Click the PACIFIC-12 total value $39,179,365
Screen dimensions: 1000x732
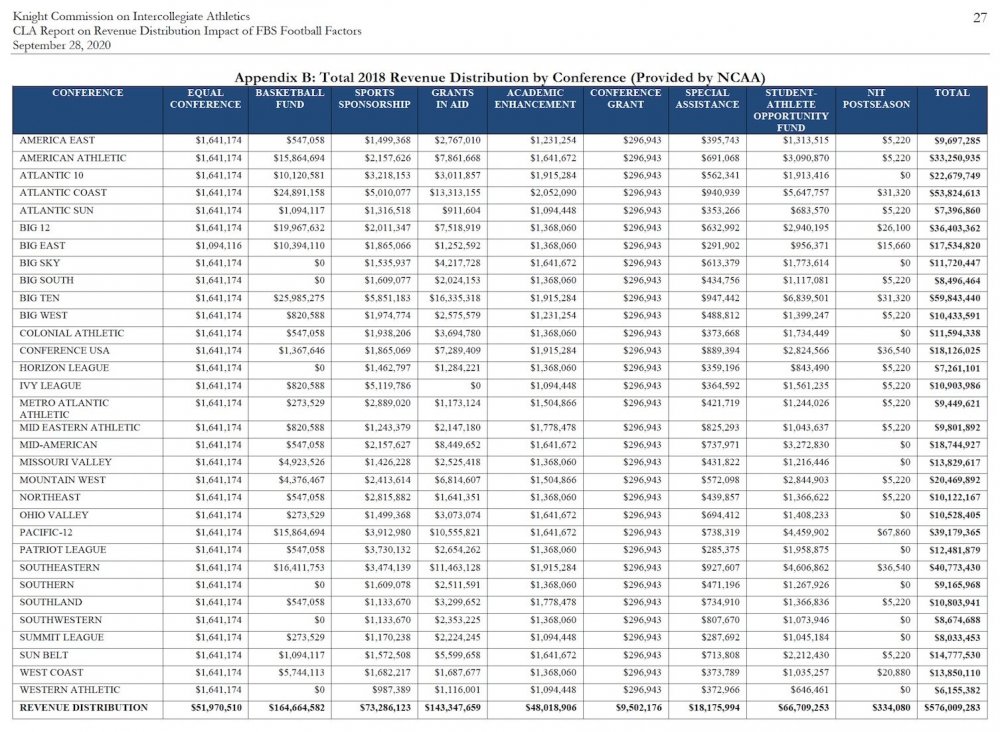coord(952,532)
